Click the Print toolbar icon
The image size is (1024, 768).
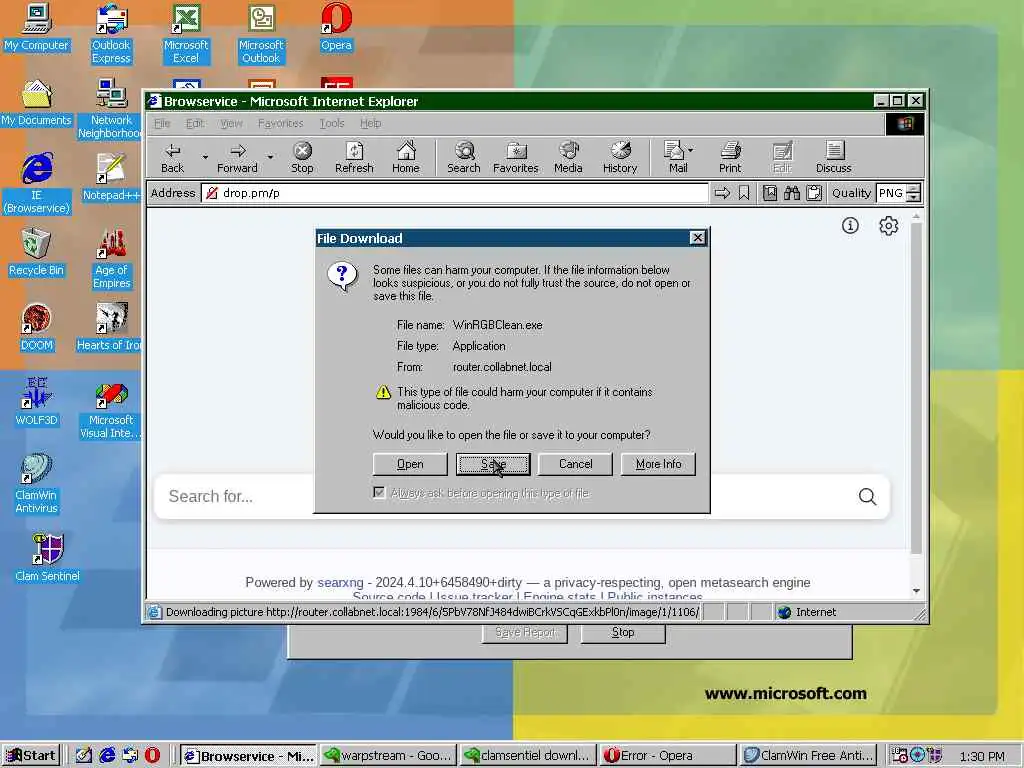(730, 157)
